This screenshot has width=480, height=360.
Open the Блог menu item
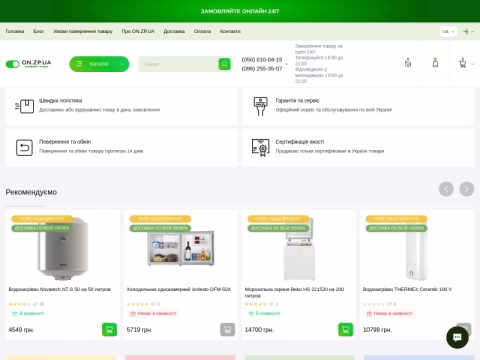point(38,31)
